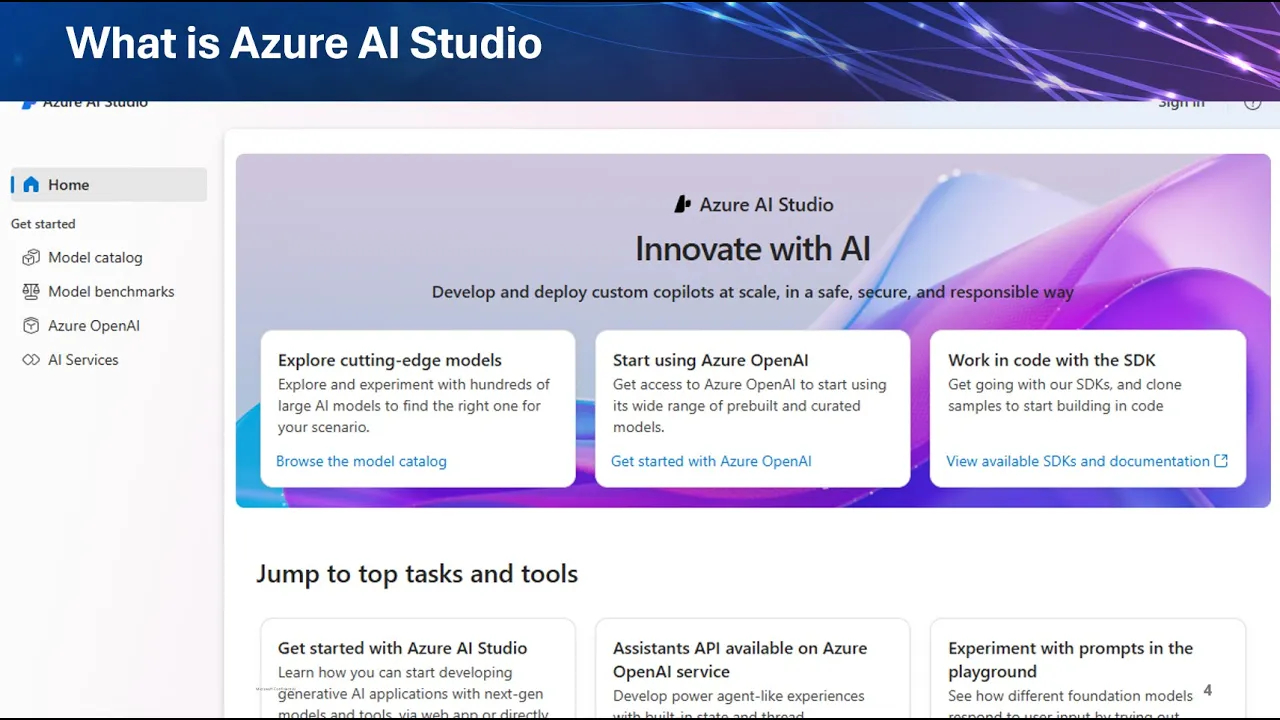Open Model benchmarks from the sidebar
Viewport: 1280px width, 720px height.
pos(111,292)
